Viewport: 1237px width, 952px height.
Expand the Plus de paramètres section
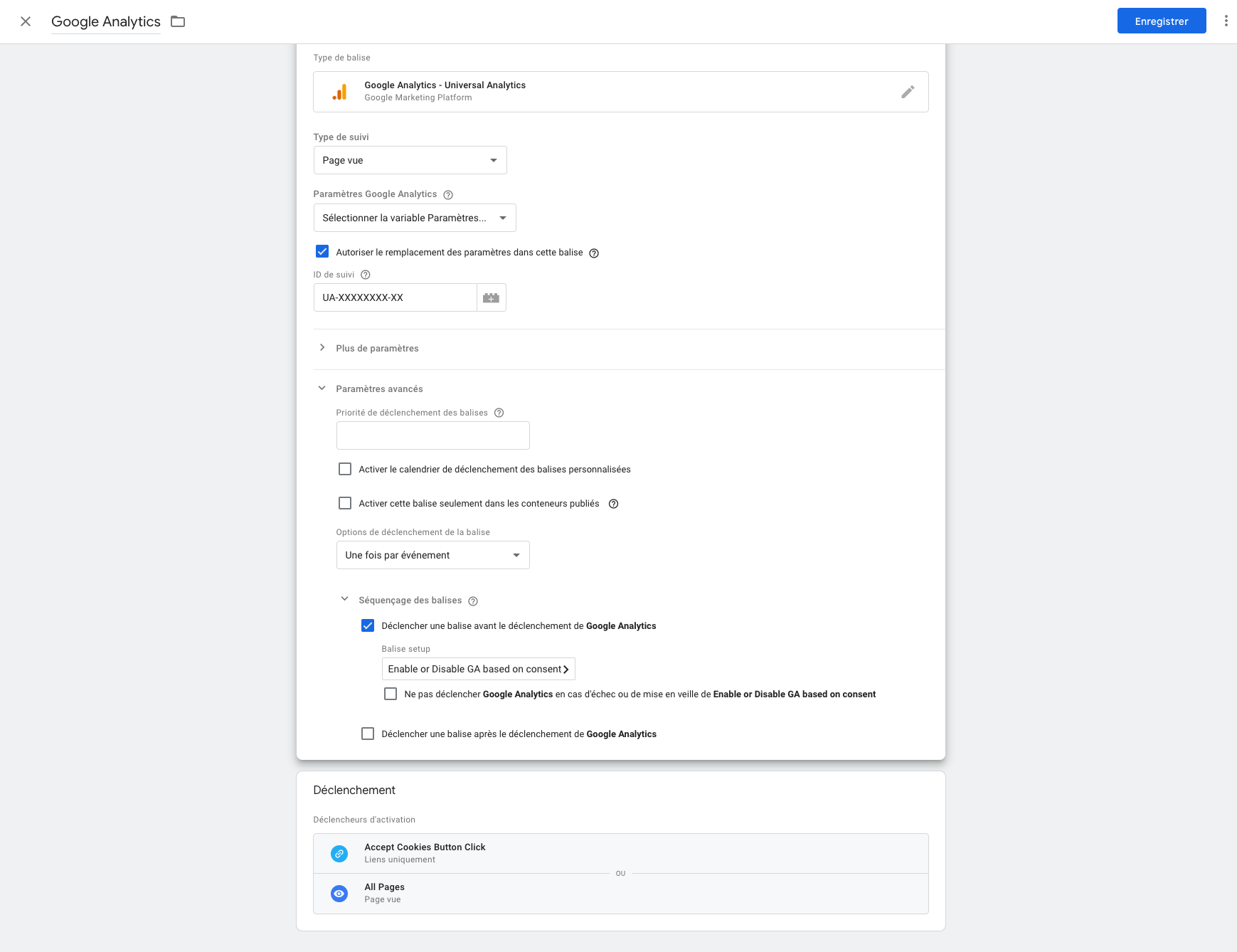click(377, 348)
